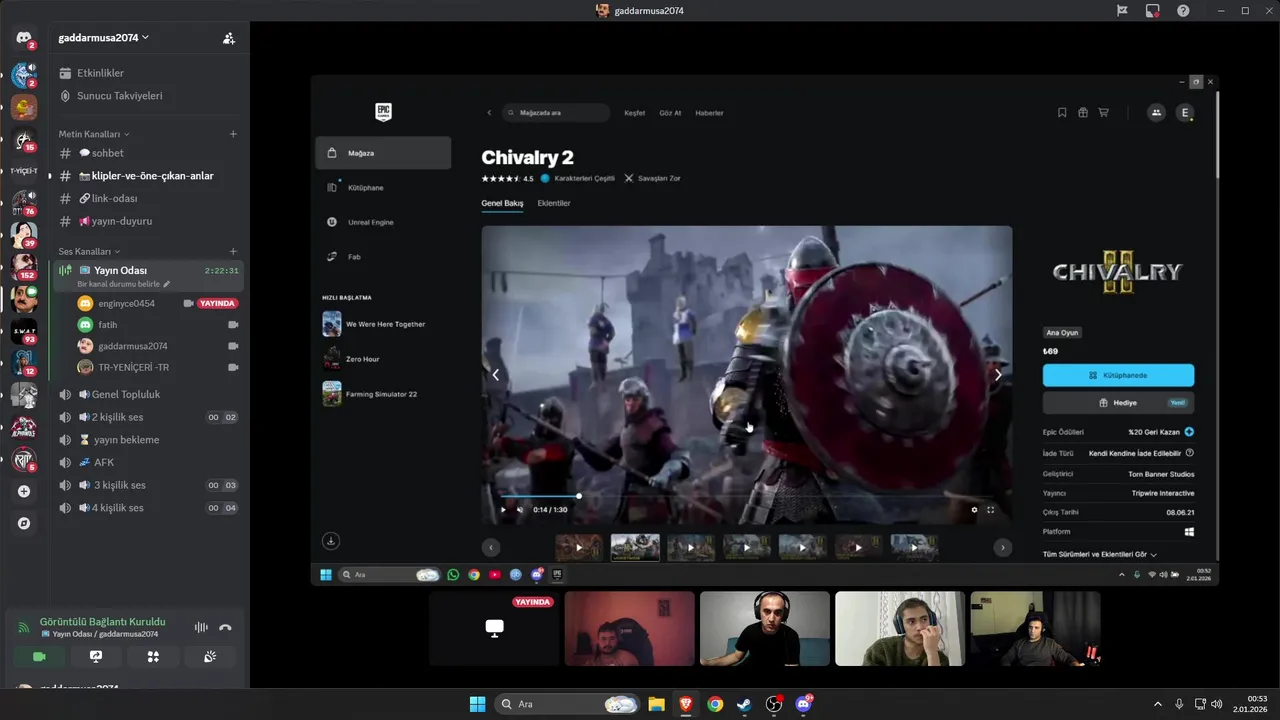Click the blue Kütüphanede button
Screen dimensions: 1280x720
tap(1118, 375)
